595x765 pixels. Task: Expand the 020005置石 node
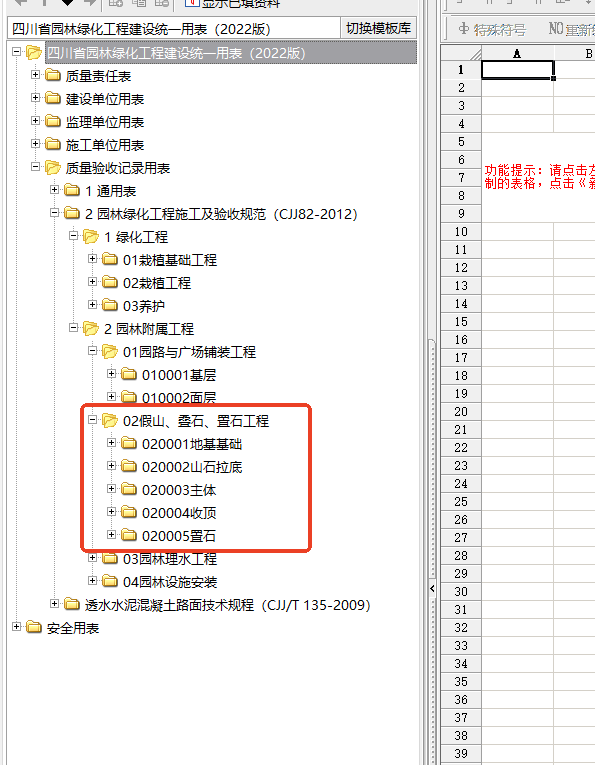[x=111, y=535]
